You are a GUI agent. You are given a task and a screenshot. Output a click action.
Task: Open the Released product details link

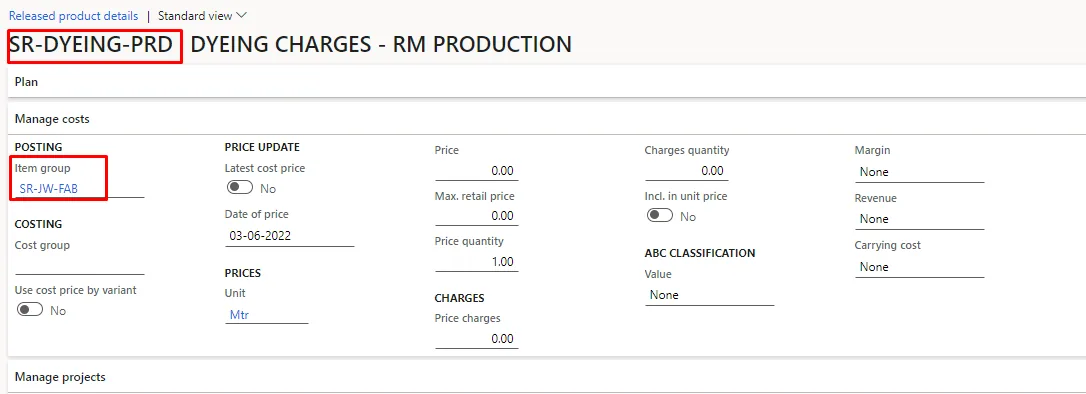tap(73, 15)
